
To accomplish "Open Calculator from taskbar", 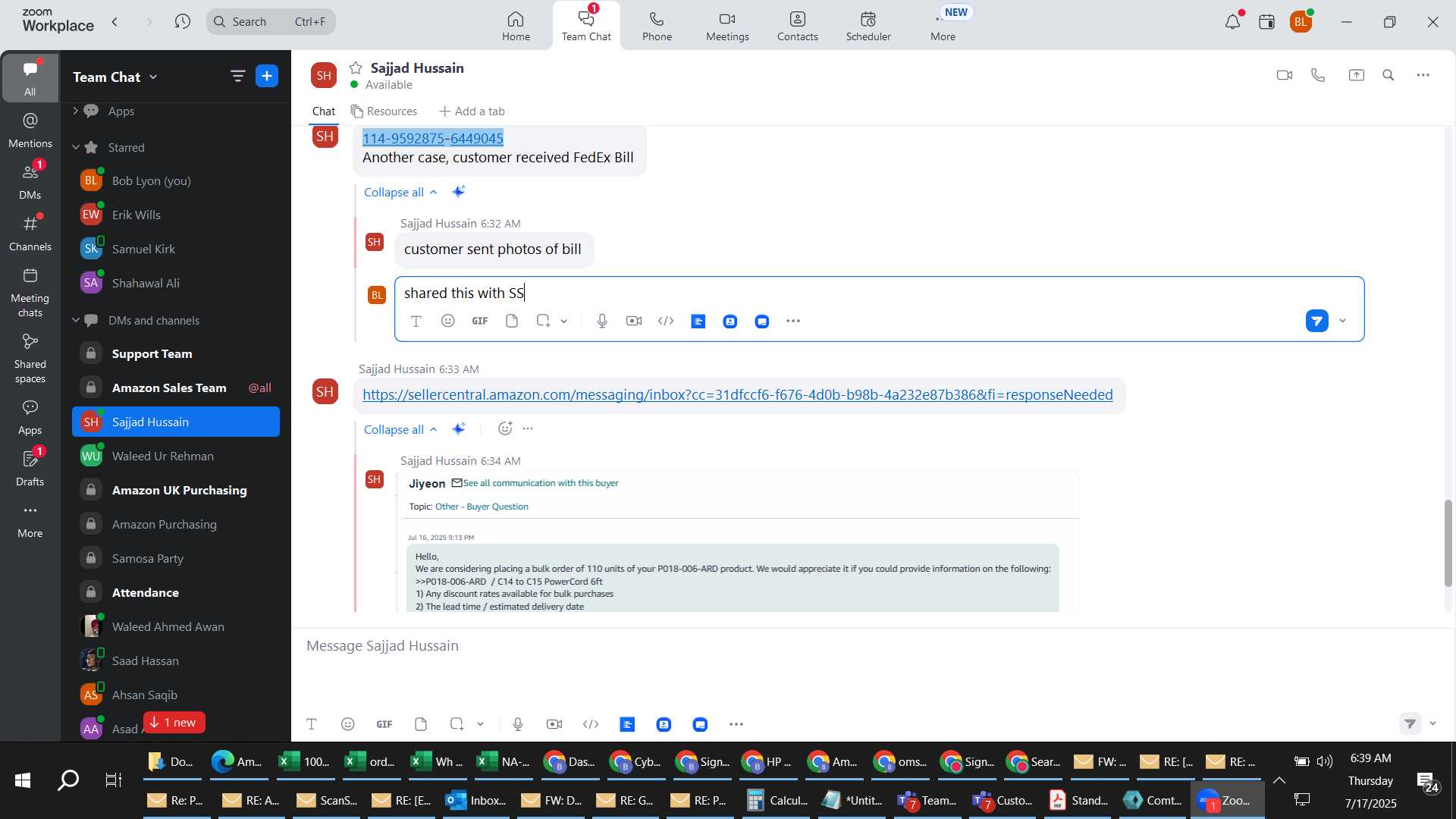I will click(x=778, y=800).
